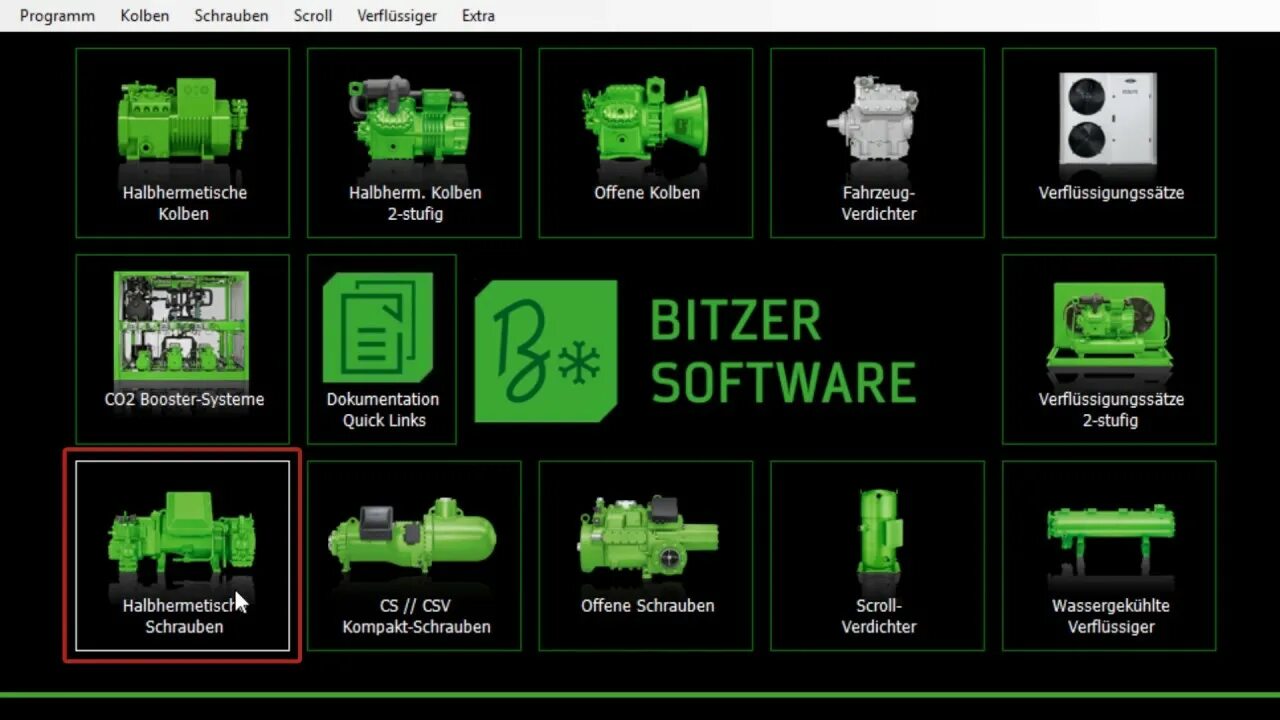Image resolution: width=1280 pixels, height=720 pixels.
Task: Select the Halbherm. Kolben 2-stufig tile
Action: point(414,143)
